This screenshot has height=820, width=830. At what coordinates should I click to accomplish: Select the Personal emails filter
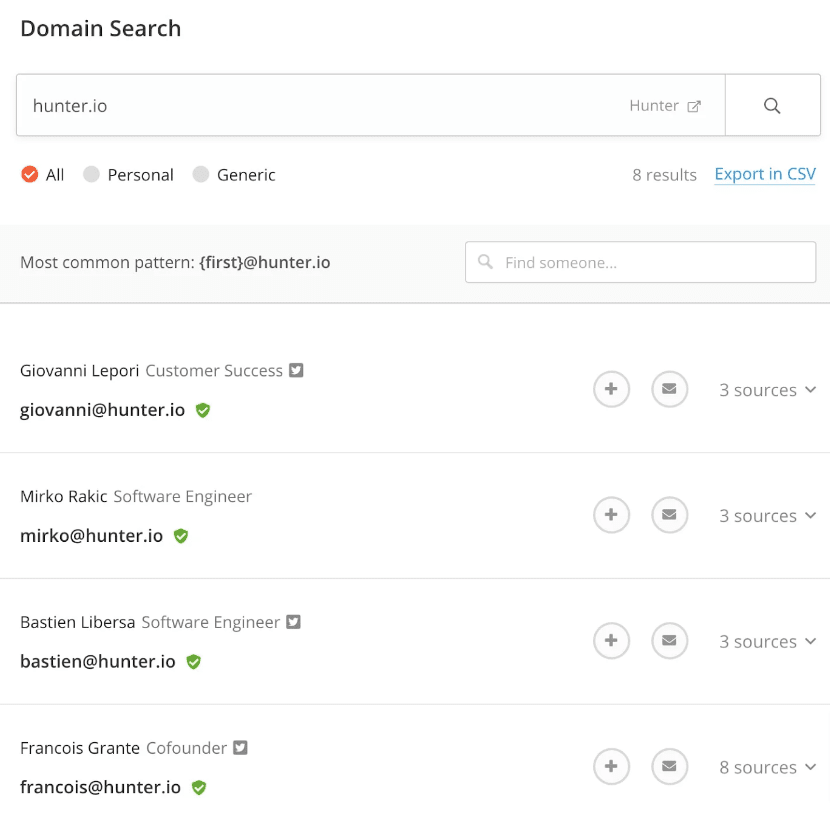click(x=92, y=174)
